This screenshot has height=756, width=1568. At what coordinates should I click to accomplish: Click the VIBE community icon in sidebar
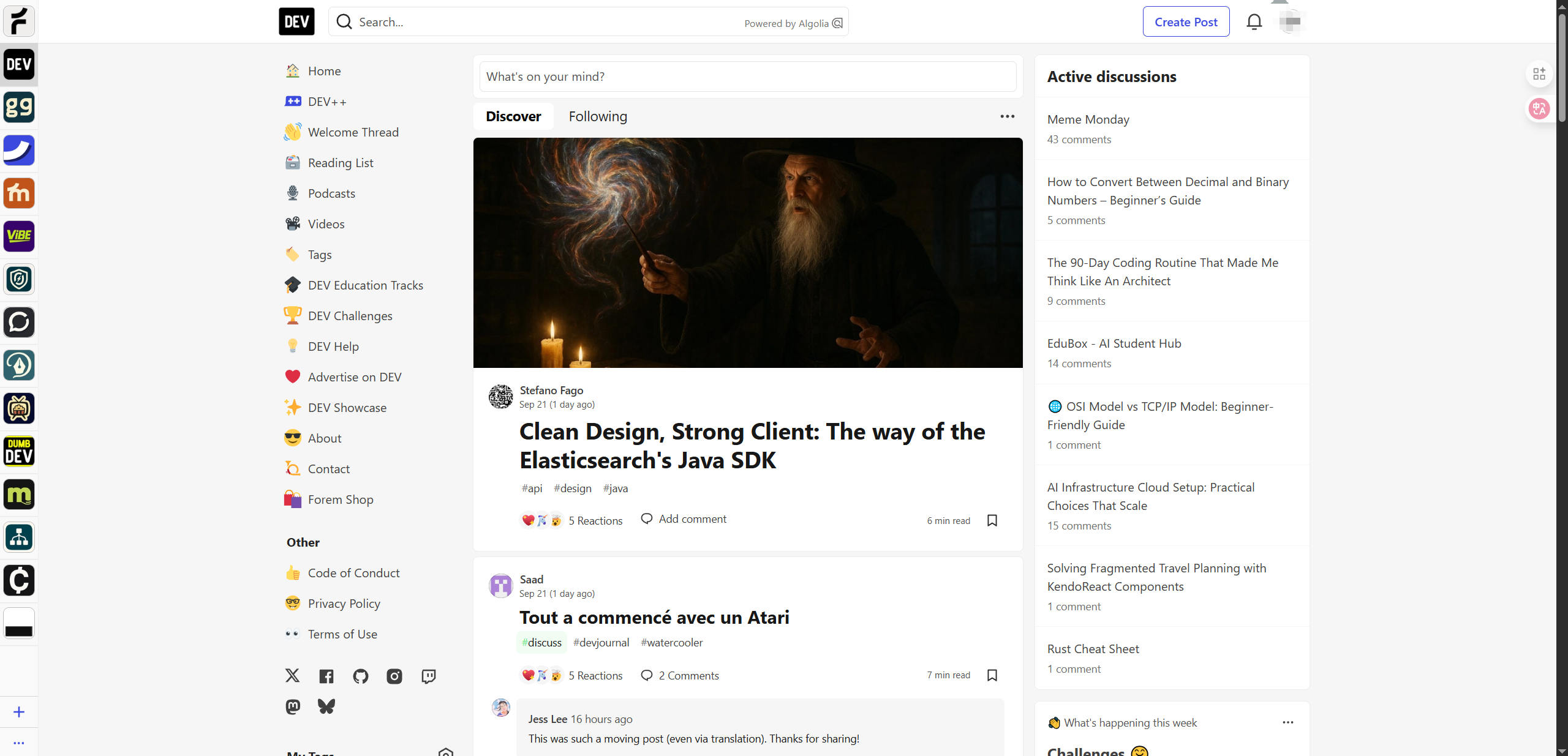(x=19, y=236)
